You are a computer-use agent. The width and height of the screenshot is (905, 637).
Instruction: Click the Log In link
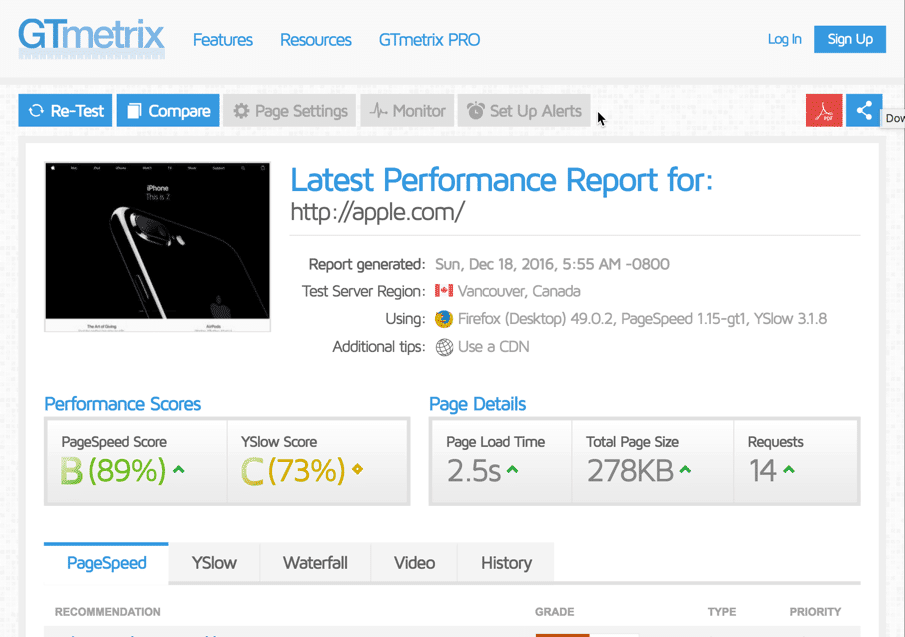pyautogui.click(x=784, y=39)
